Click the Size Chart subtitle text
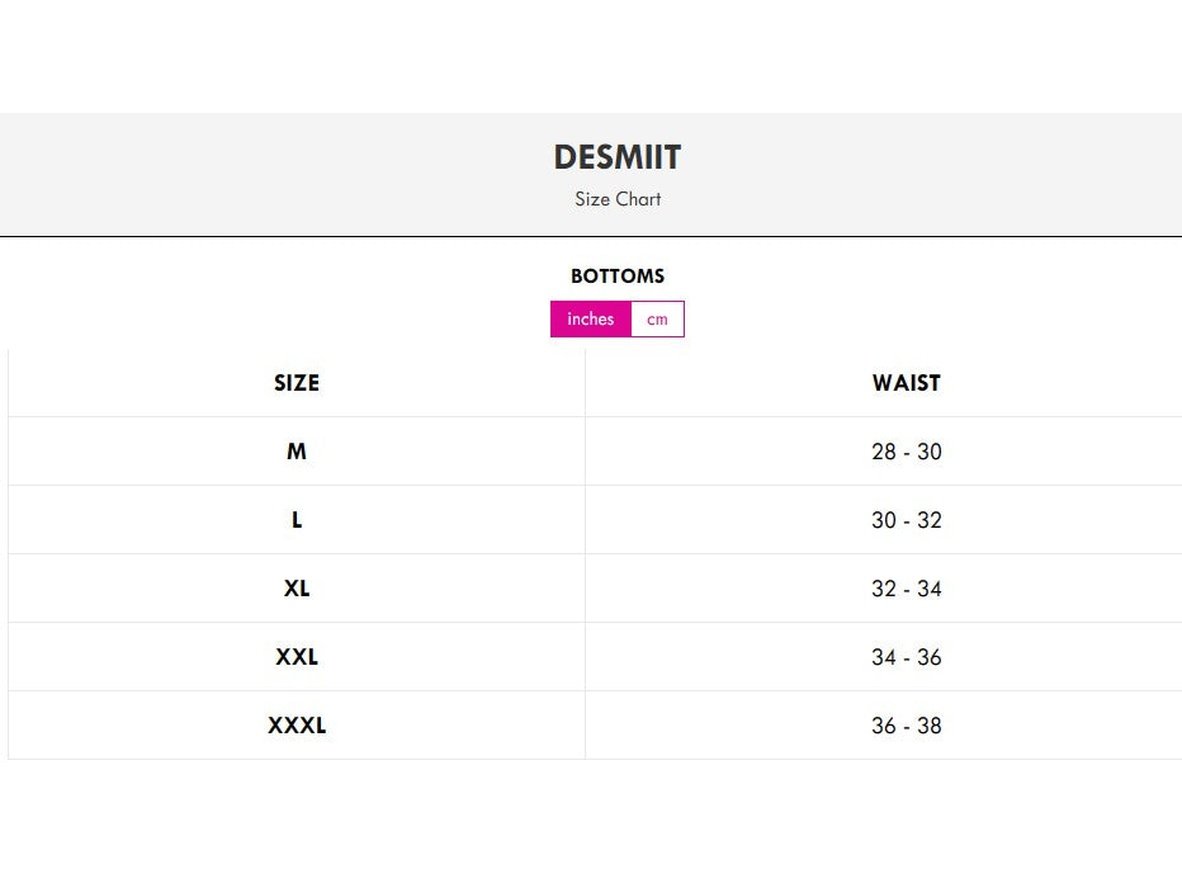Image resolution: width=1182 pixels, height=888 pixels. click(617, 199)
